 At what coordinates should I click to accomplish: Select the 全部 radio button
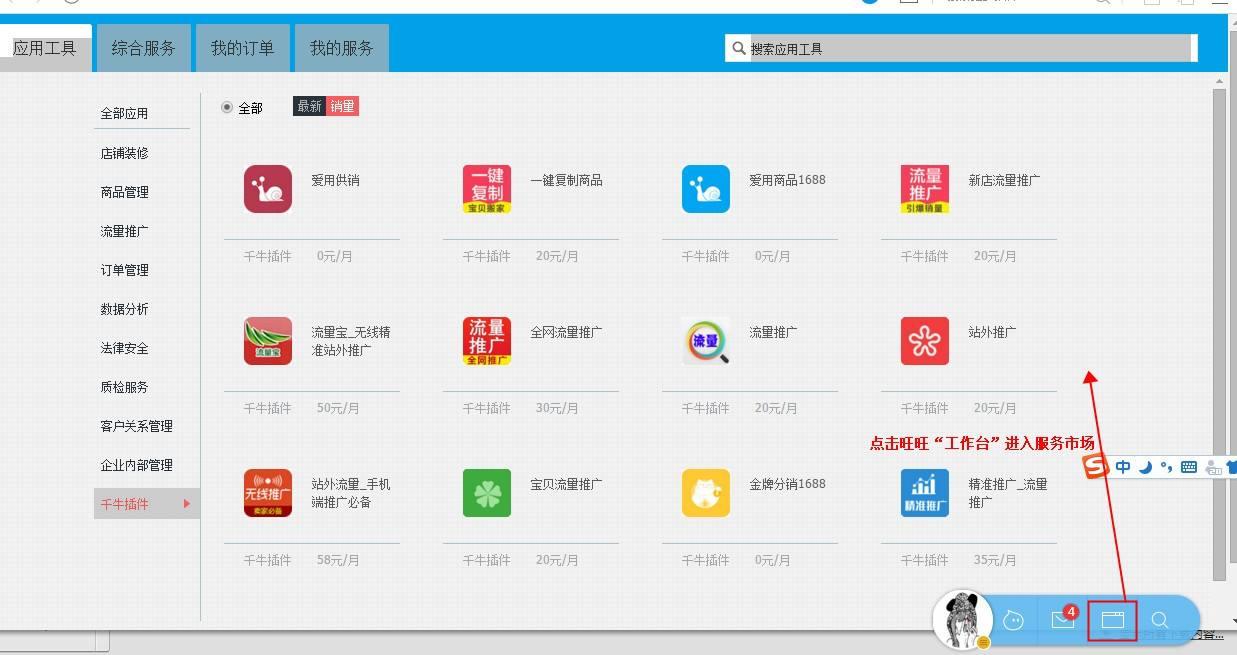227,107
